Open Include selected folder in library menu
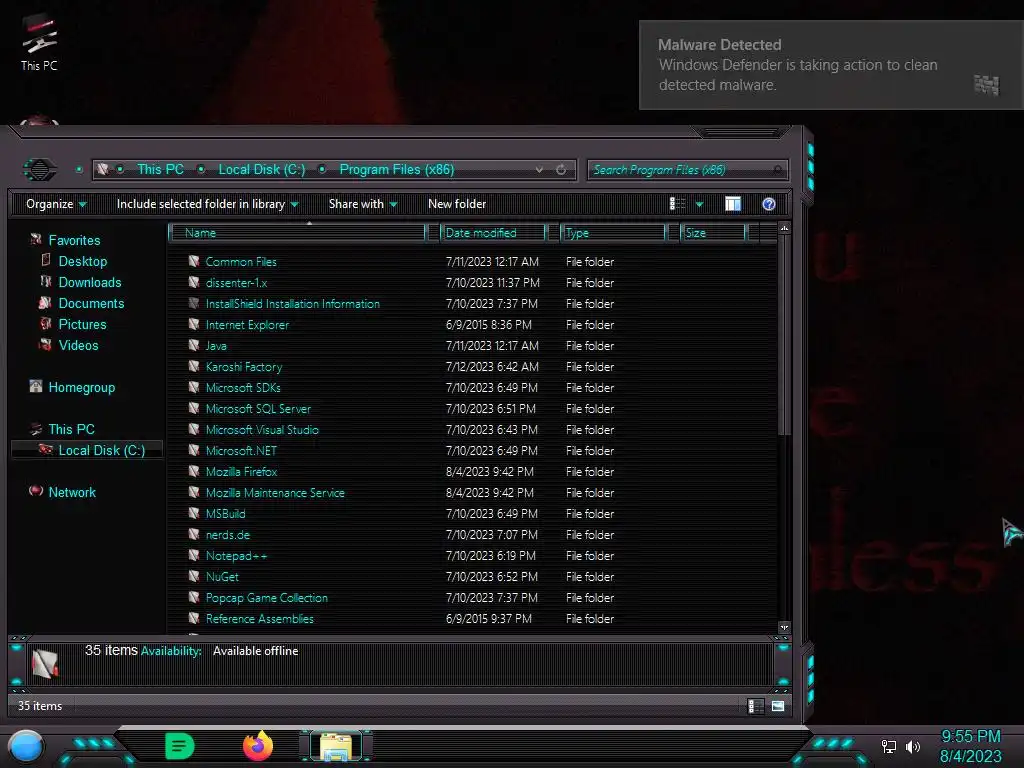 pos(207,204)
